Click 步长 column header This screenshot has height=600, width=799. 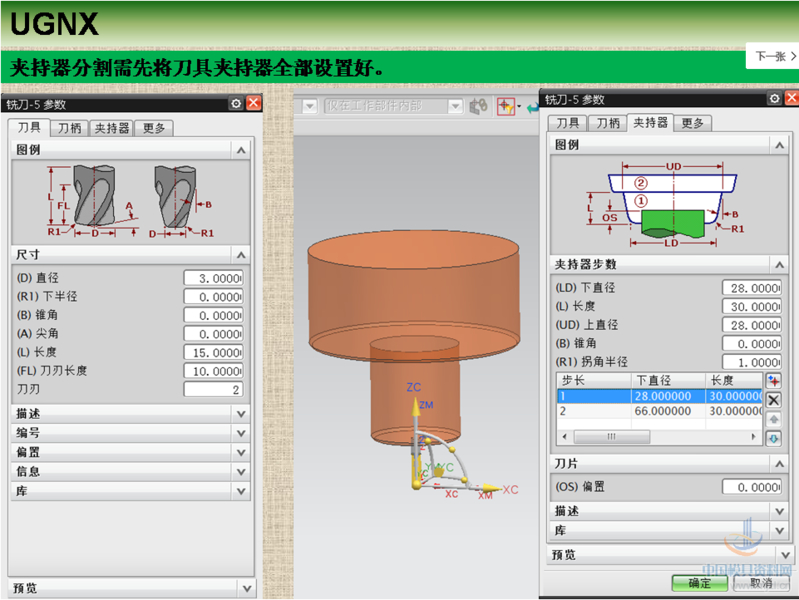click(x=594, y=380)
